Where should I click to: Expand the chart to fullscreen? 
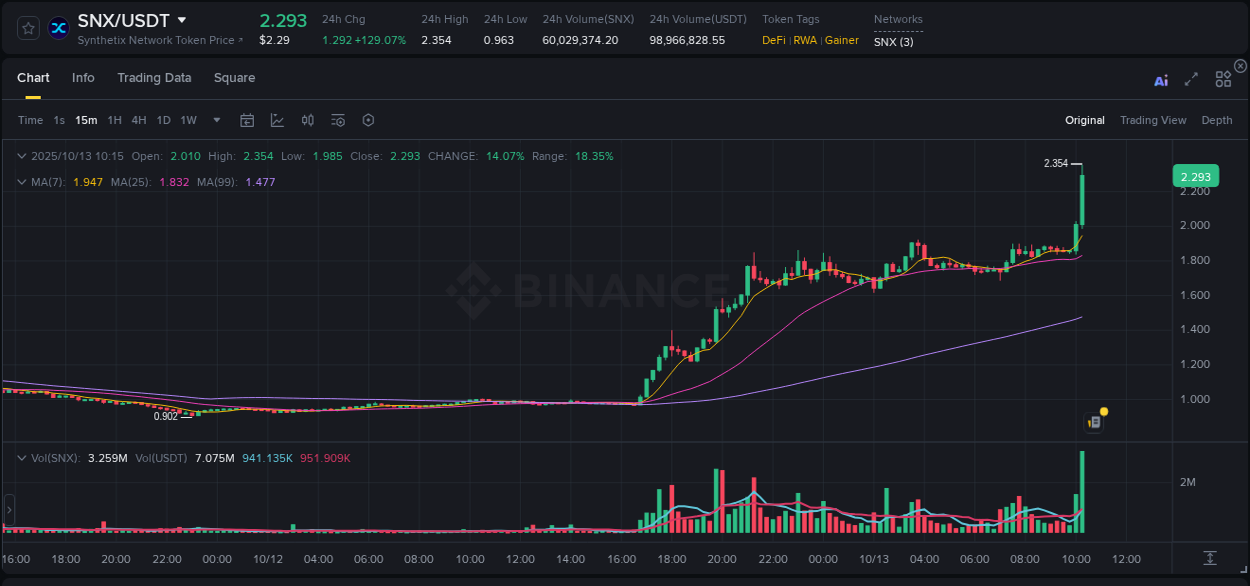(1190, 80)
